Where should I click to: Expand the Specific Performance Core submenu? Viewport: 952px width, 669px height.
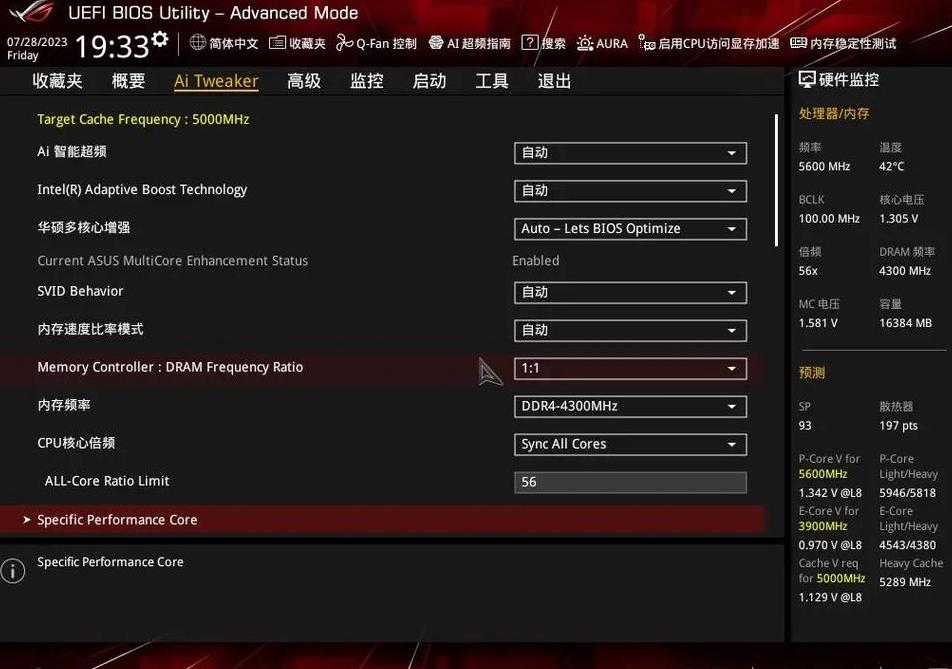(x=382, y=520)
